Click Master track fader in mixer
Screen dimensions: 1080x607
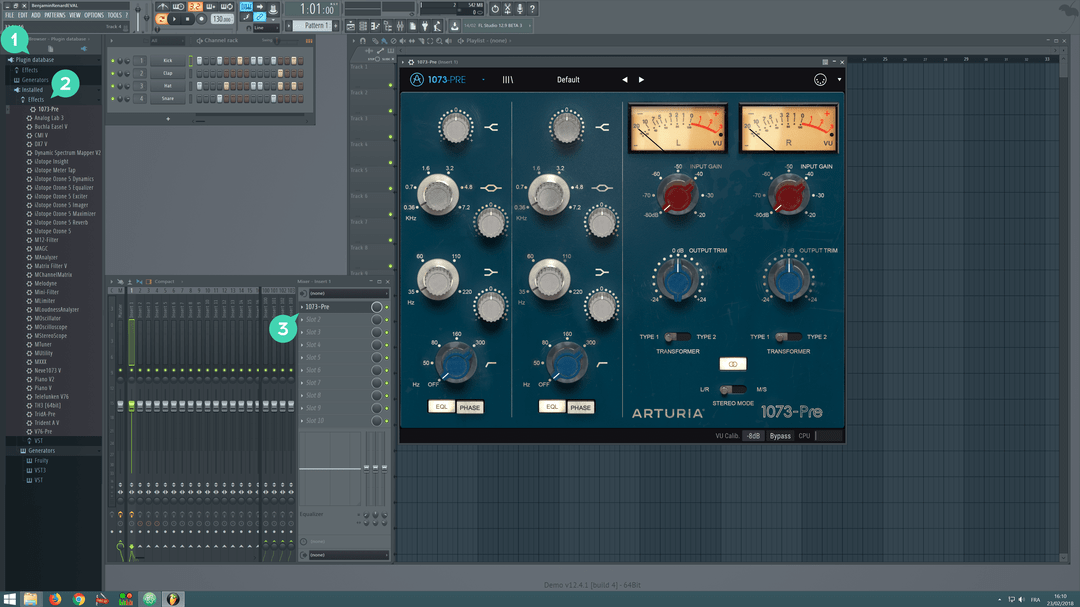tap(121, 405)
